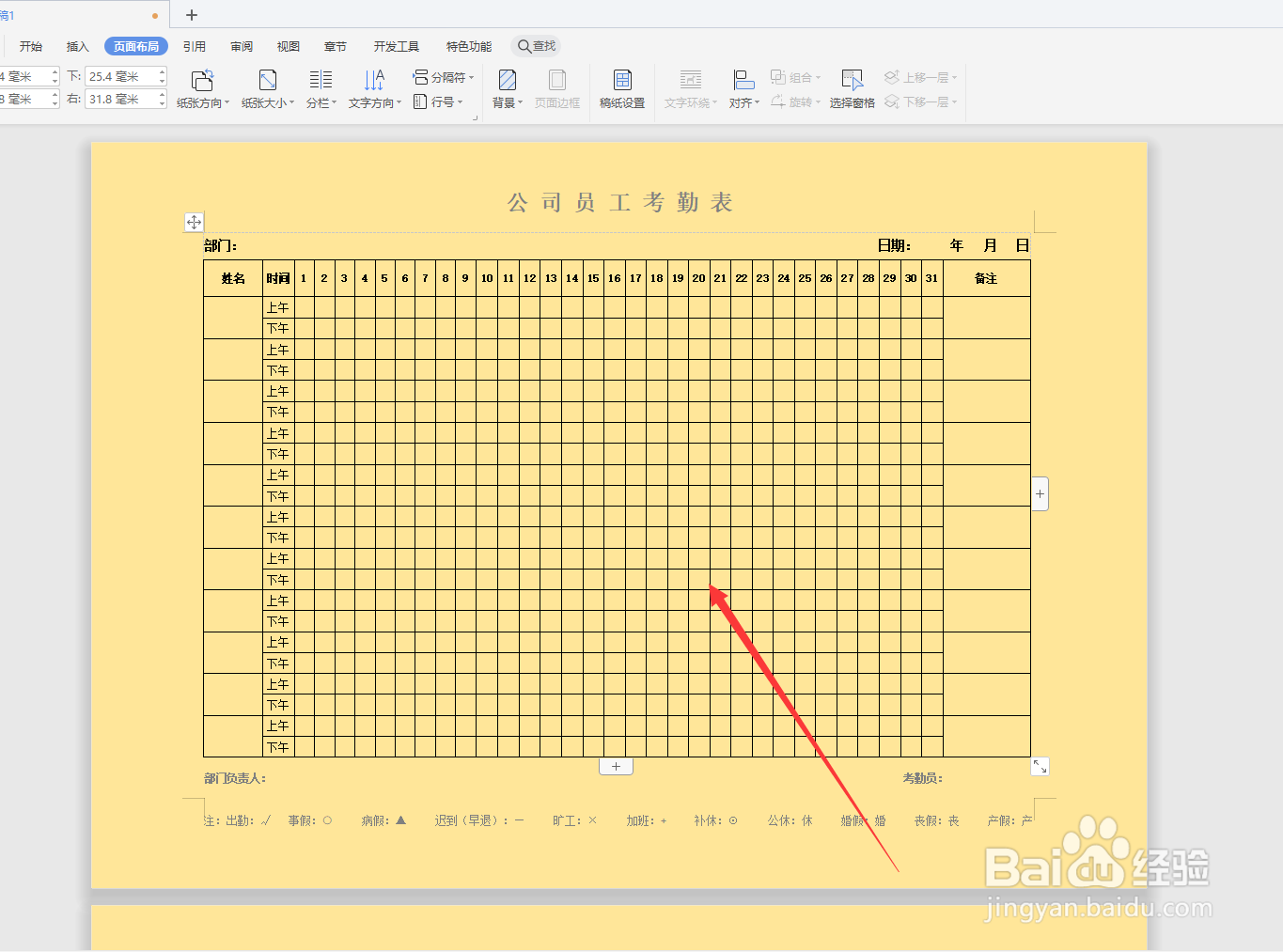
Task: Switch to the 引用 tab
Action: [195, 46]
